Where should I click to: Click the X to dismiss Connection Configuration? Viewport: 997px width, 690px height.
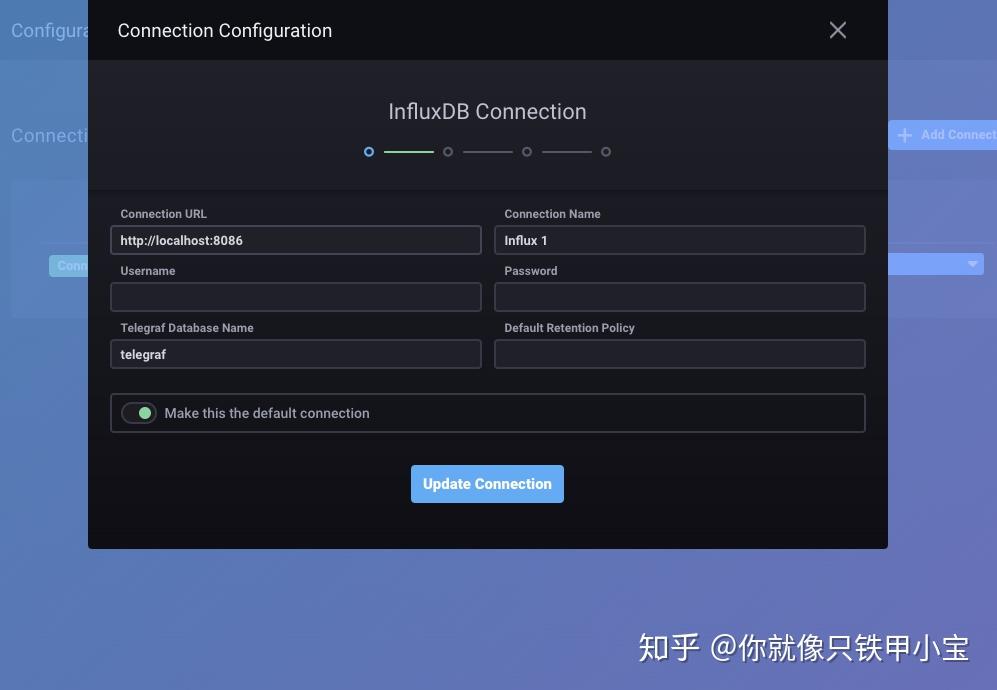coord(837,30)
